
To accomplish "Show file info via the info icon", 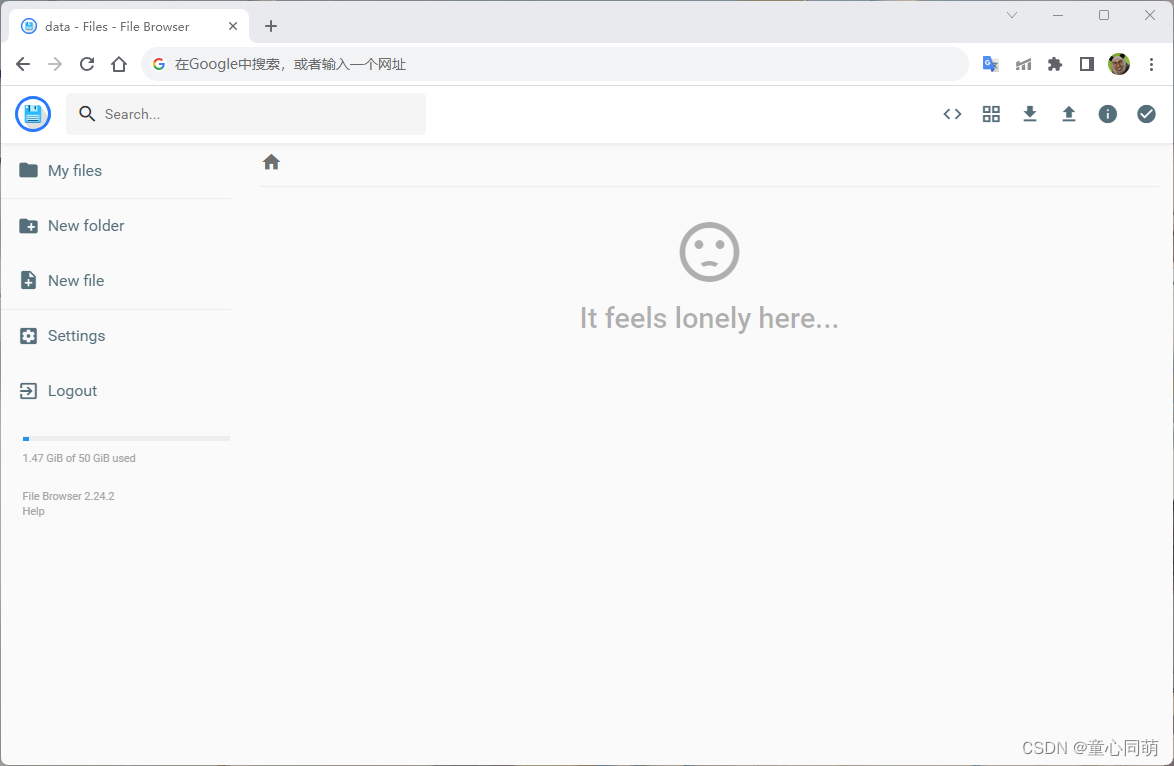I will [x=1107, y=113].
